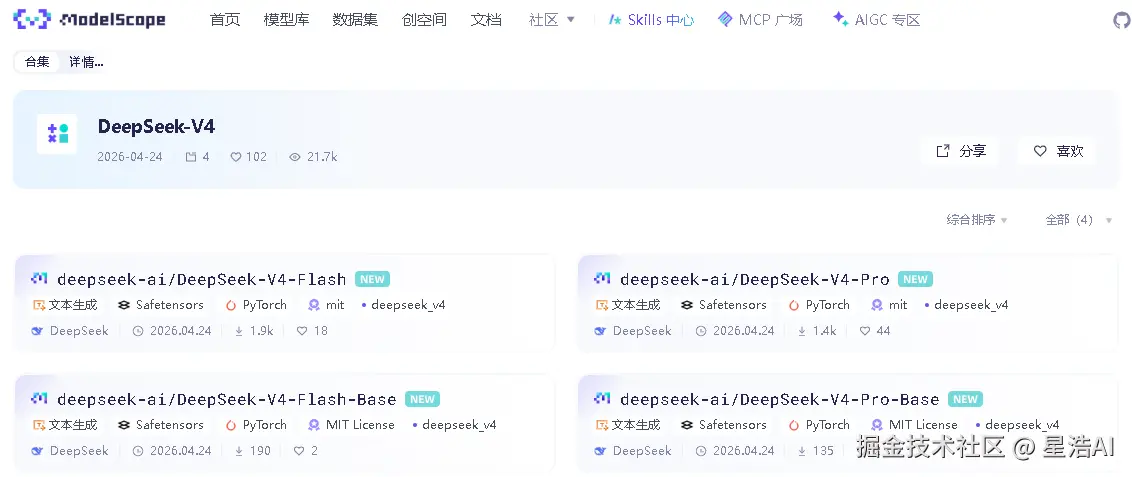Click the DeepSeek organization icon in DeepSeek-V4-Flash card

coord(38,331)
